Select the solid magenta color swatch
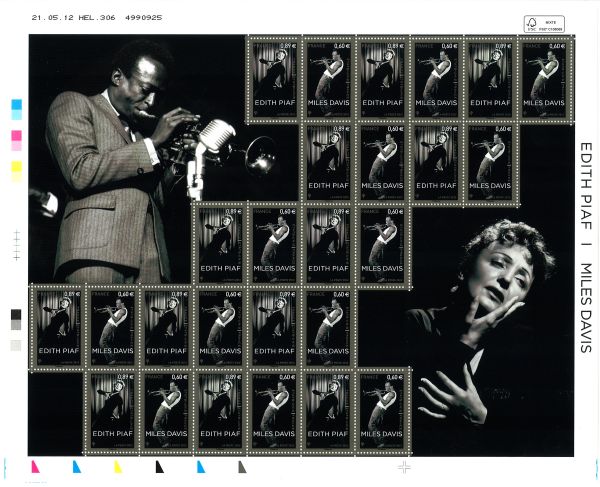Image resolution: width=600 pixels, height=487 pixels. pyautogui.click(x=16, y=136)
